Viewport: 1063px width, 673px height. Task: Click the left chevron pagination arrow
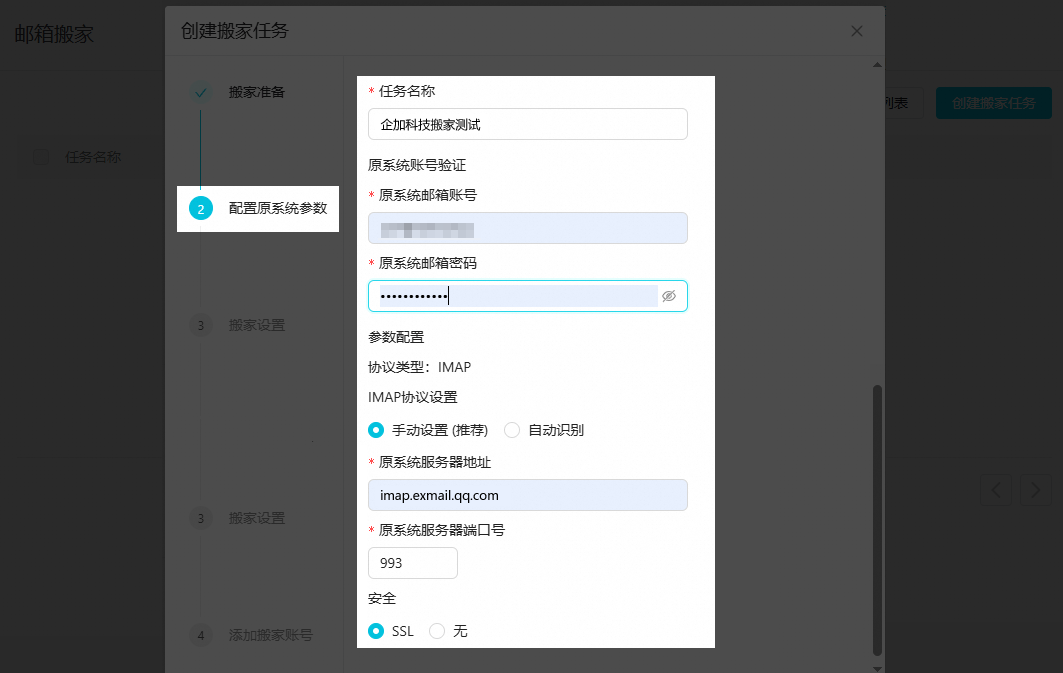coord(996,490)
